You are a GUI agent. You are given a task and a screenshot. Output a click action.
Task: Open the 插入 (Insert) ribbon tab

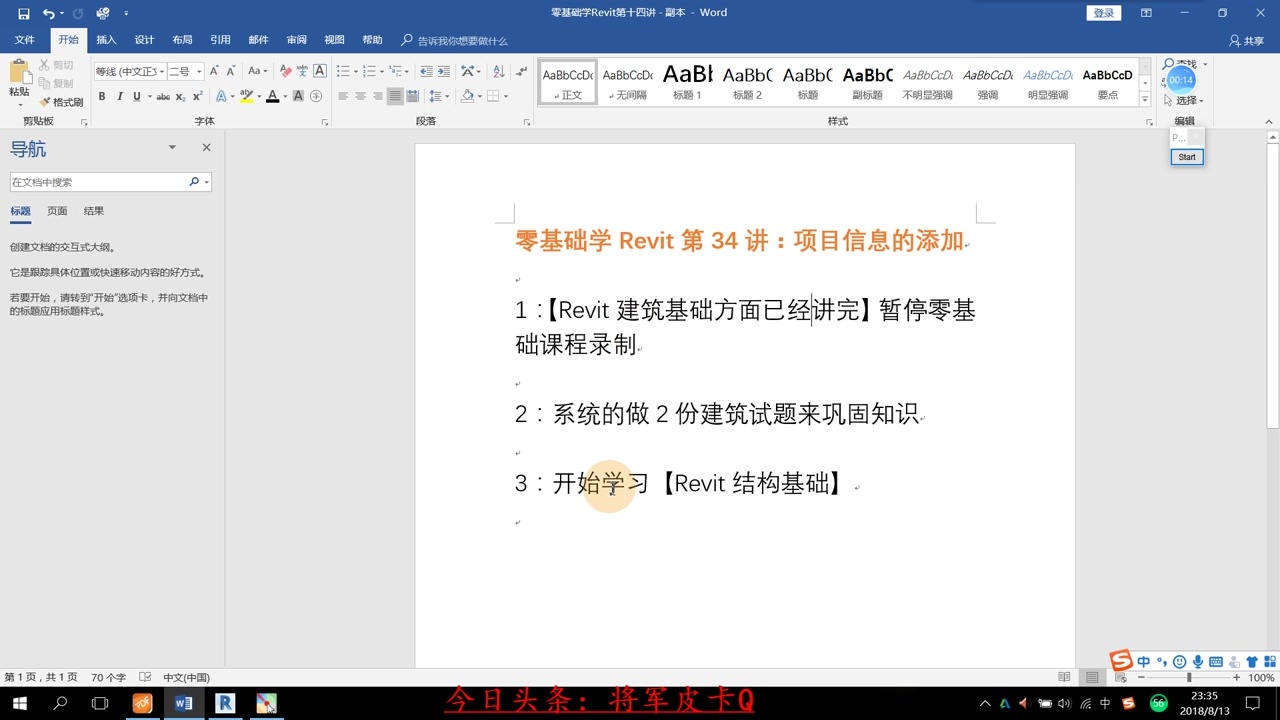(x=106, y=40)
